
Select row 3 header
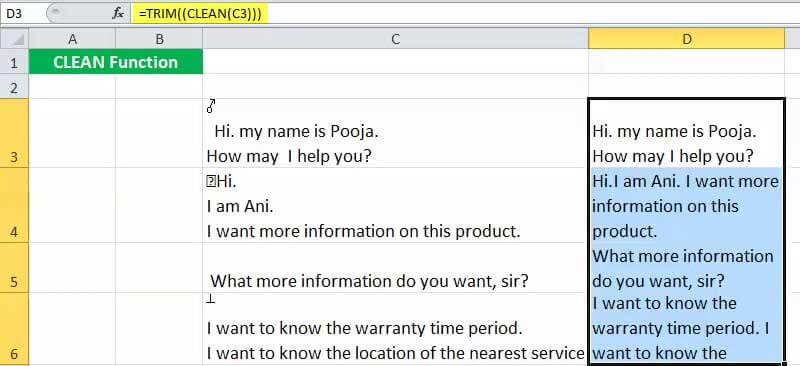14,133
